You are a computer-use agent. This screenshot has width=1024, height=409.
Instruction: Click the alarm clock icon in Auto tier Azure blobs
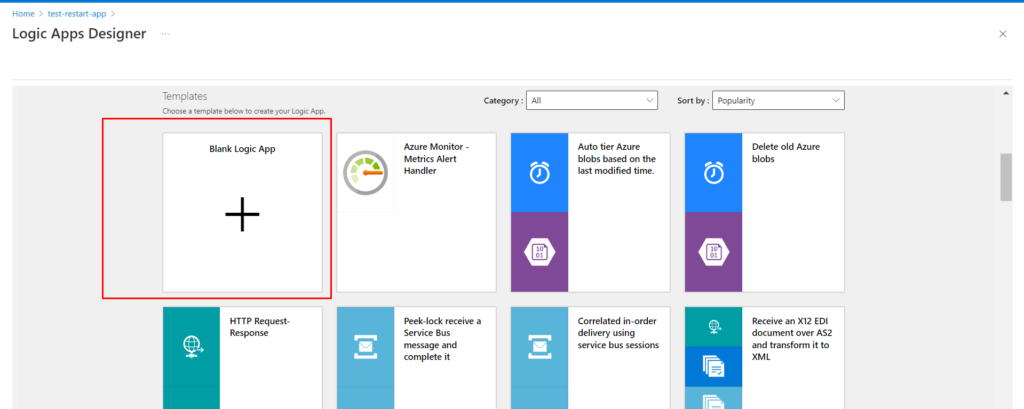point(539,172)
